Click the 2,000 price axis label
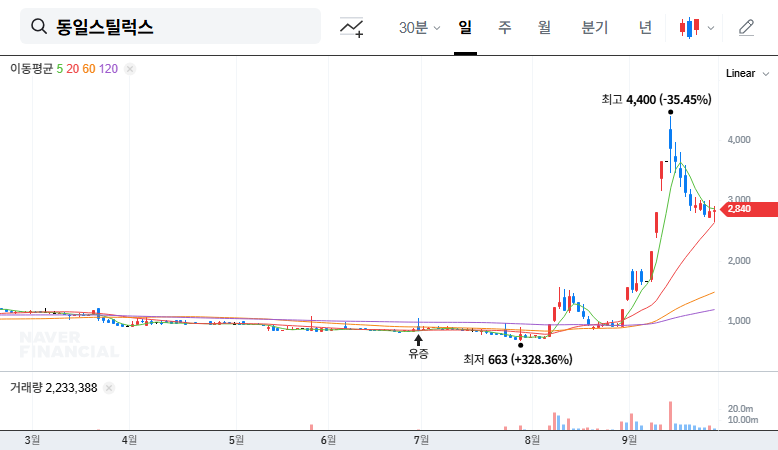Viewport: 778px width, 450px height. tap(739, 261)
